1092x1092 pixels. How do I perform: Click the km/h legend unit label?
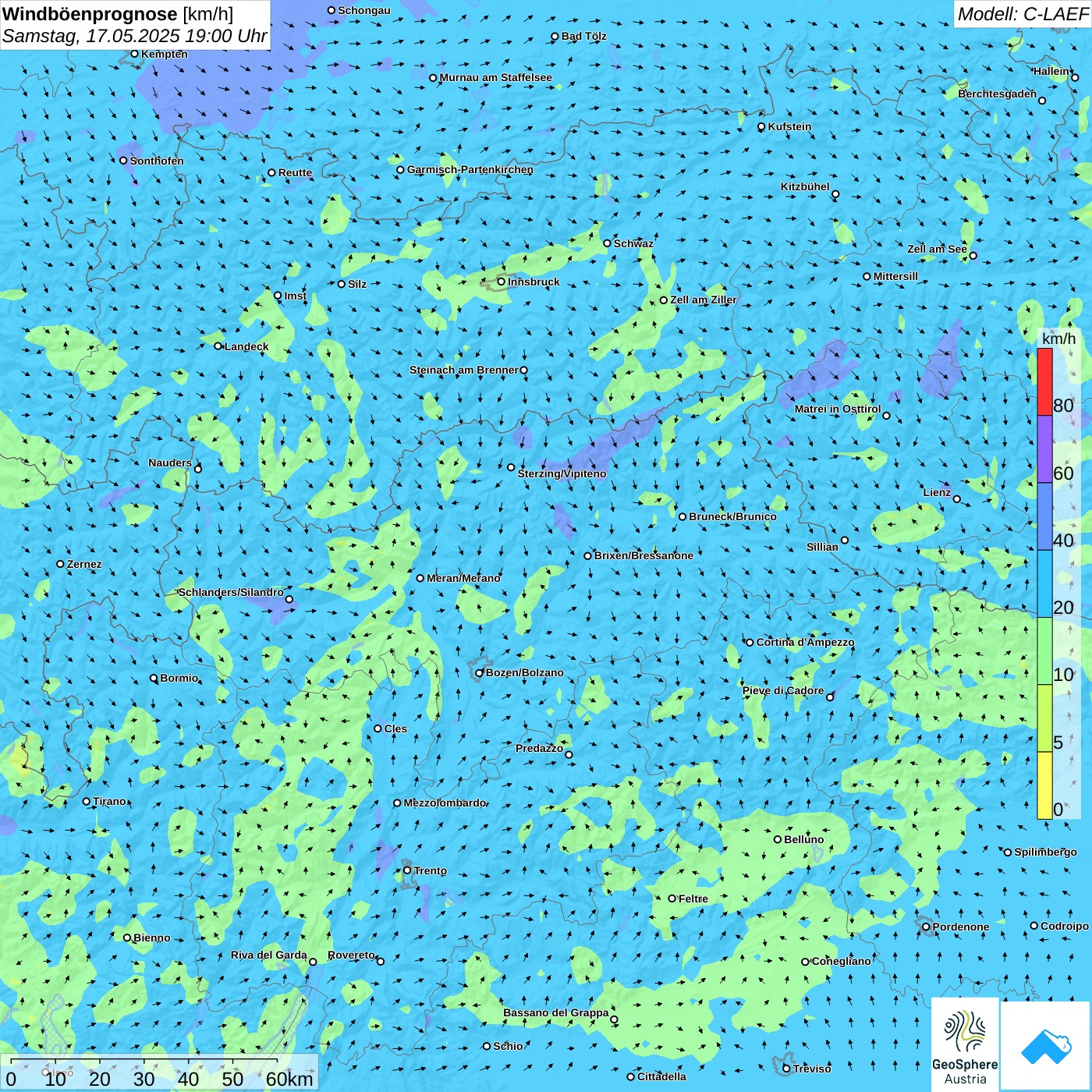1059,339
